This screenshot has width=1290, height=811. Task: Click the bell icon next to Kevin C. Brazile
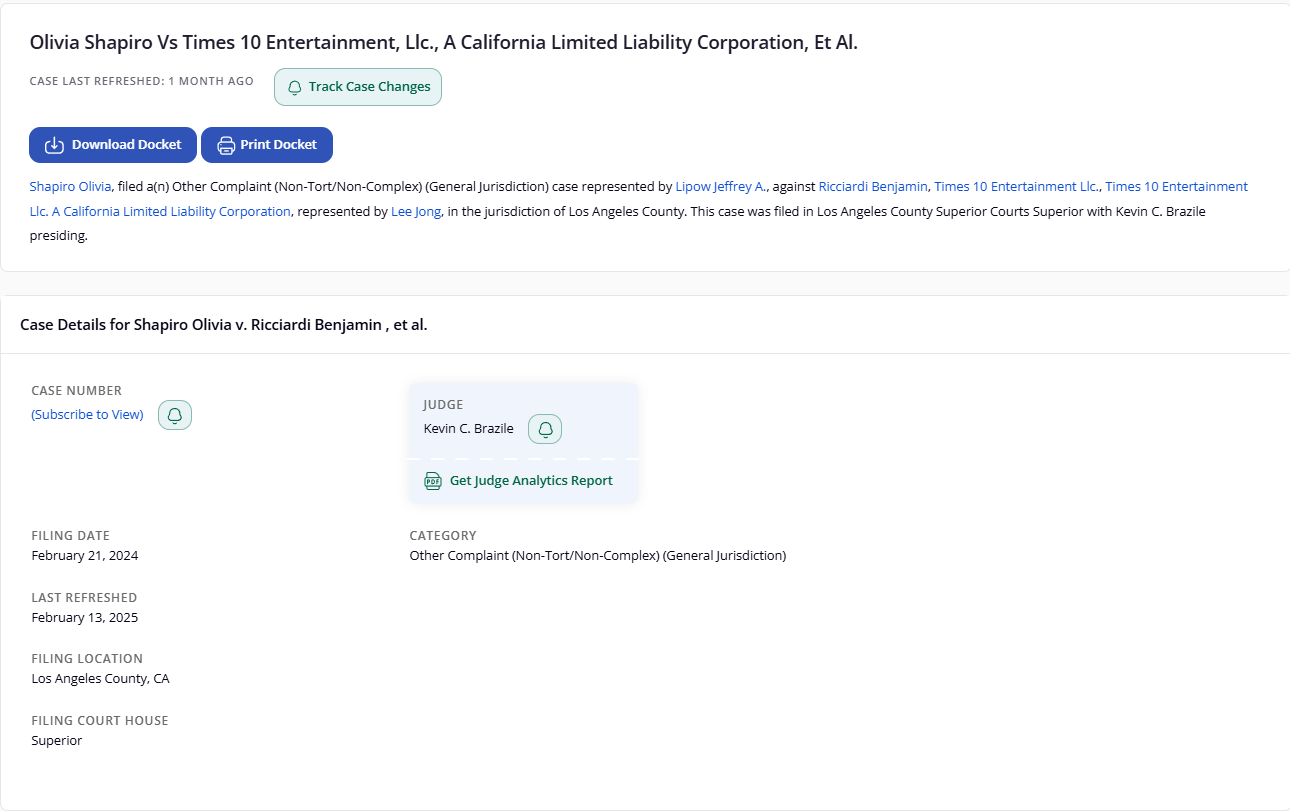[x=545, y=429]
